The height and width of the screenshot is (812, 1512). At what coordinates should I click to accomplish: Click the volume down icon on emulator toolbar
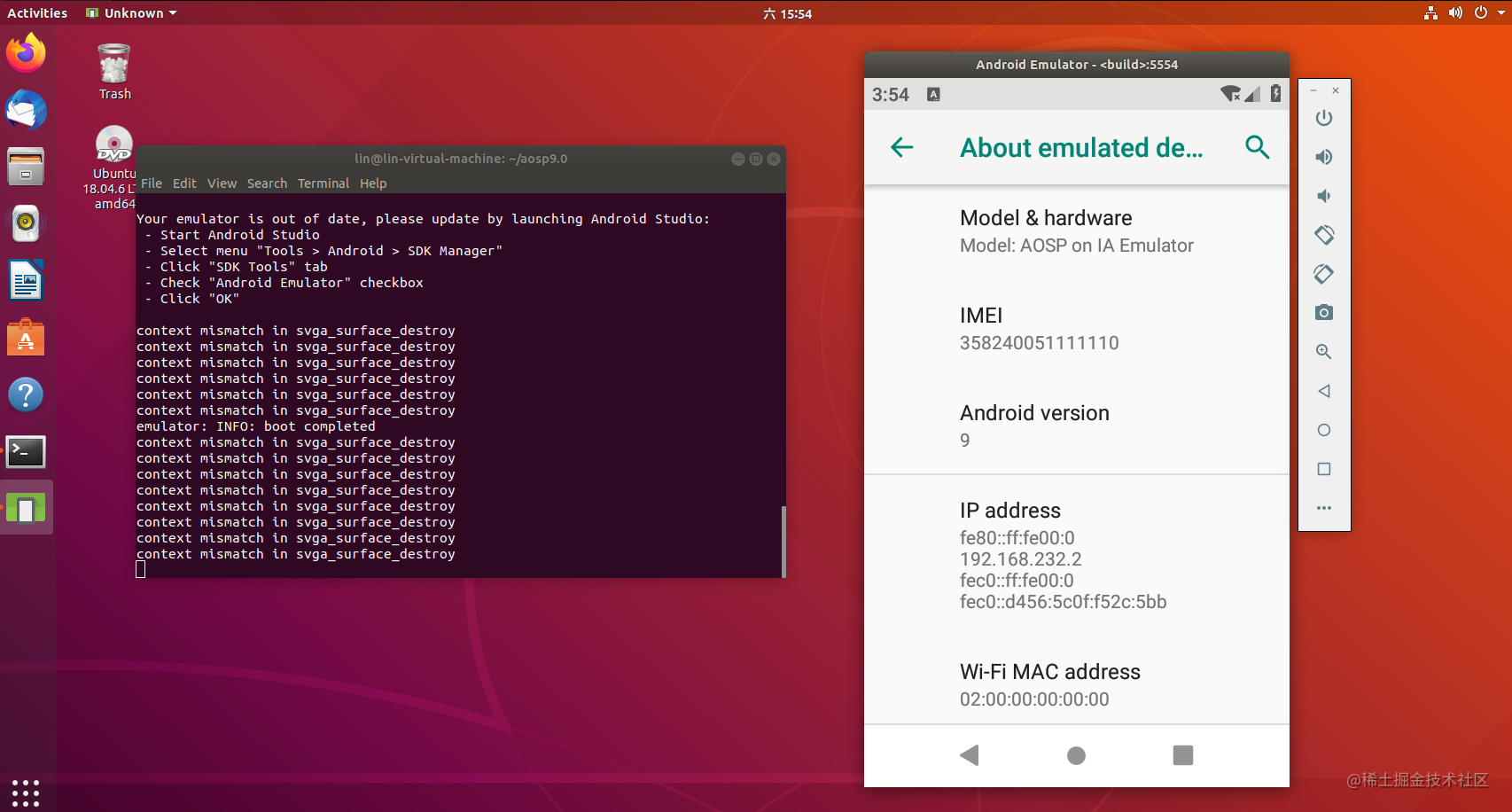coord(1323,196)
